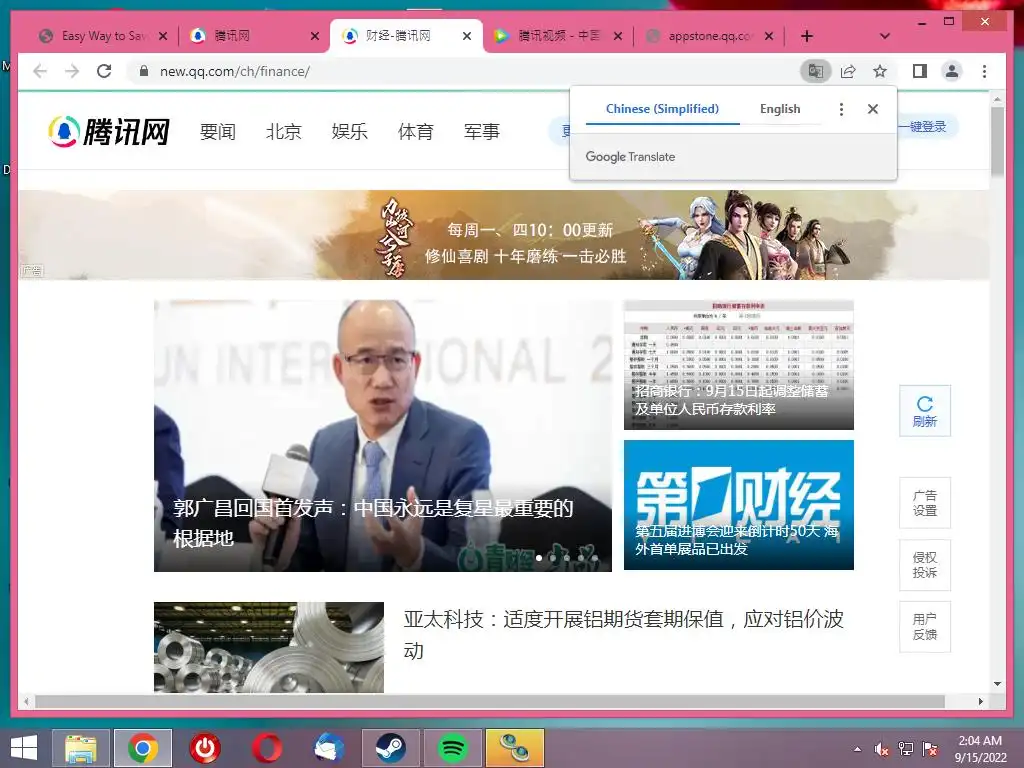Open Spotify from taskbar

(x=453, y=748)
